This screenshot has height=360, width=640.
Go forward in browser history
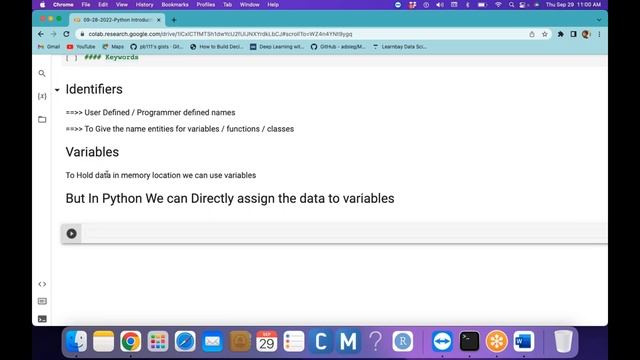click(53, 34)
